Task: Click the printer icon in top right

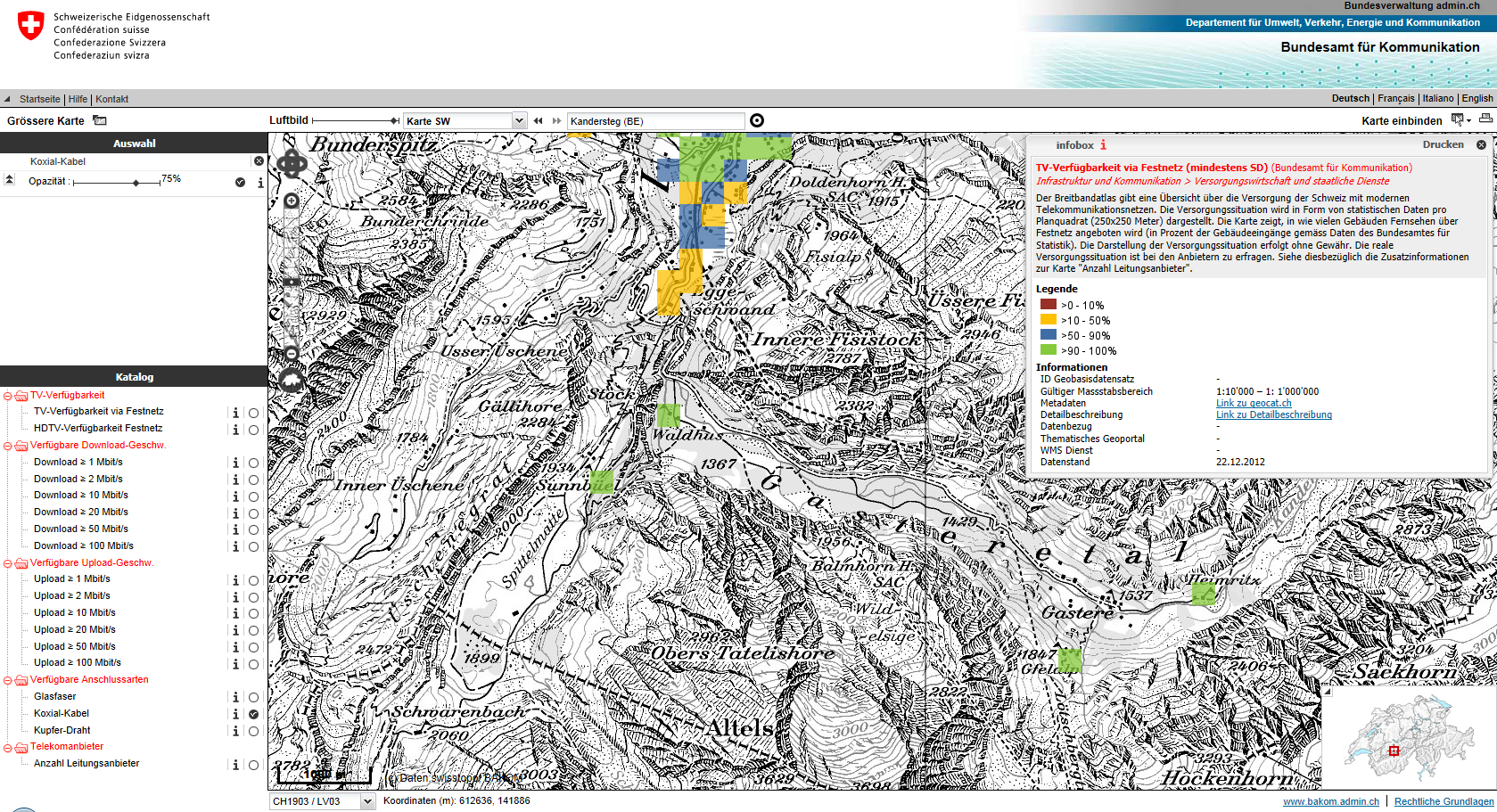Action: [1485, 119]
